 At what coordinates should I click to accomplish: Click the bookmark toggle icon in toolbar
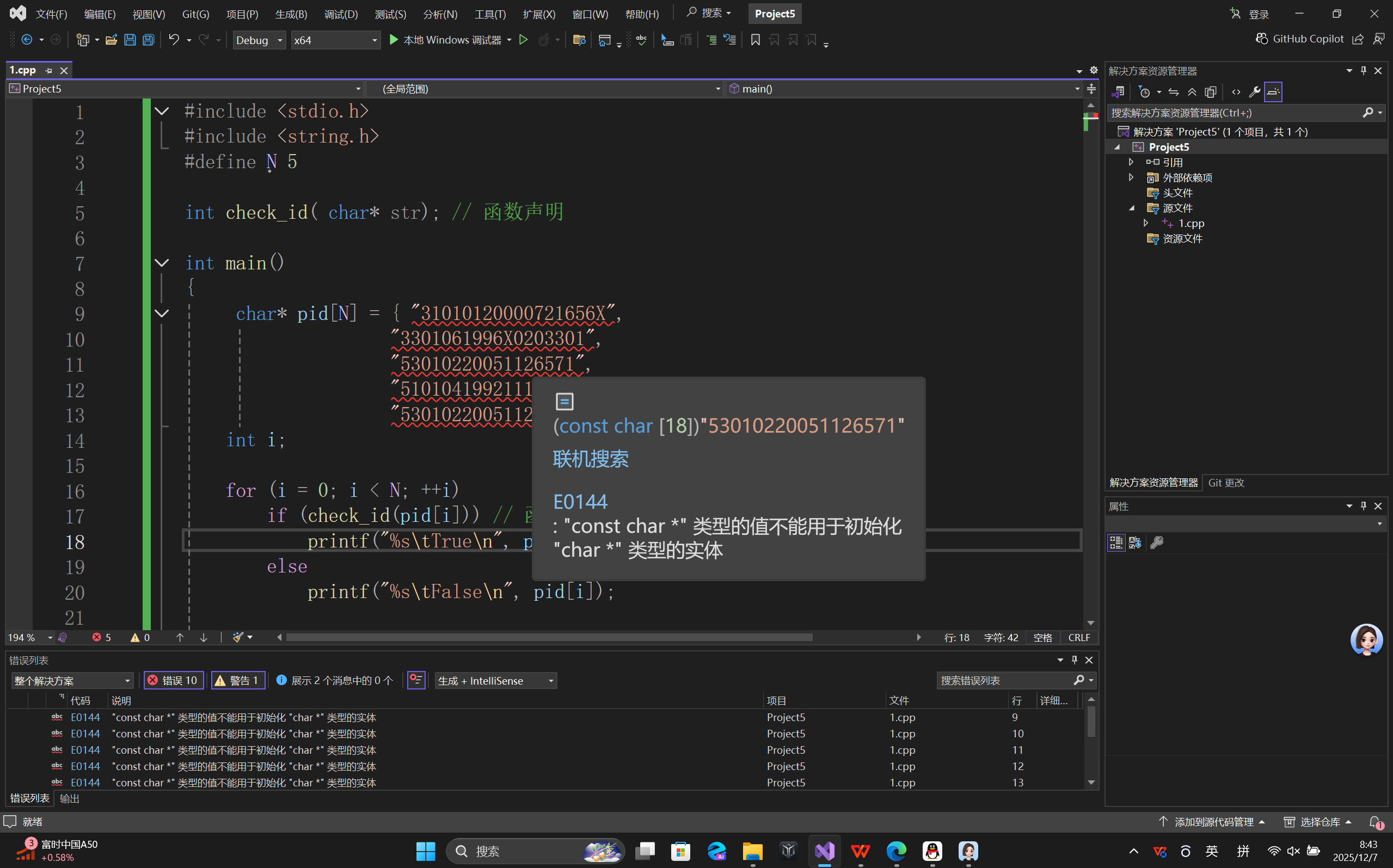click(x=755, y=40)
